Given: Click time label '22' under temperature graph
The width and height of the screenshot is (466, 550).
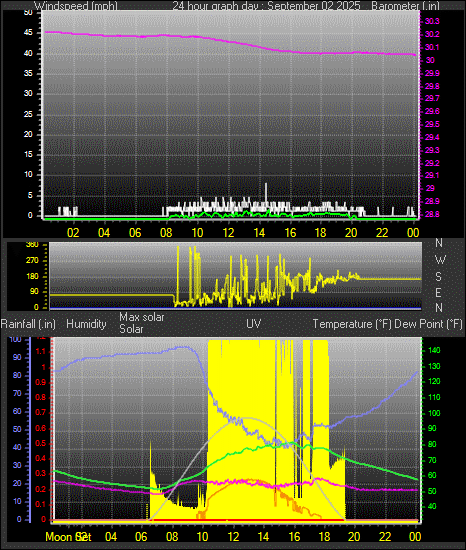Looking at the screenshot, I should tap(385, 537).
